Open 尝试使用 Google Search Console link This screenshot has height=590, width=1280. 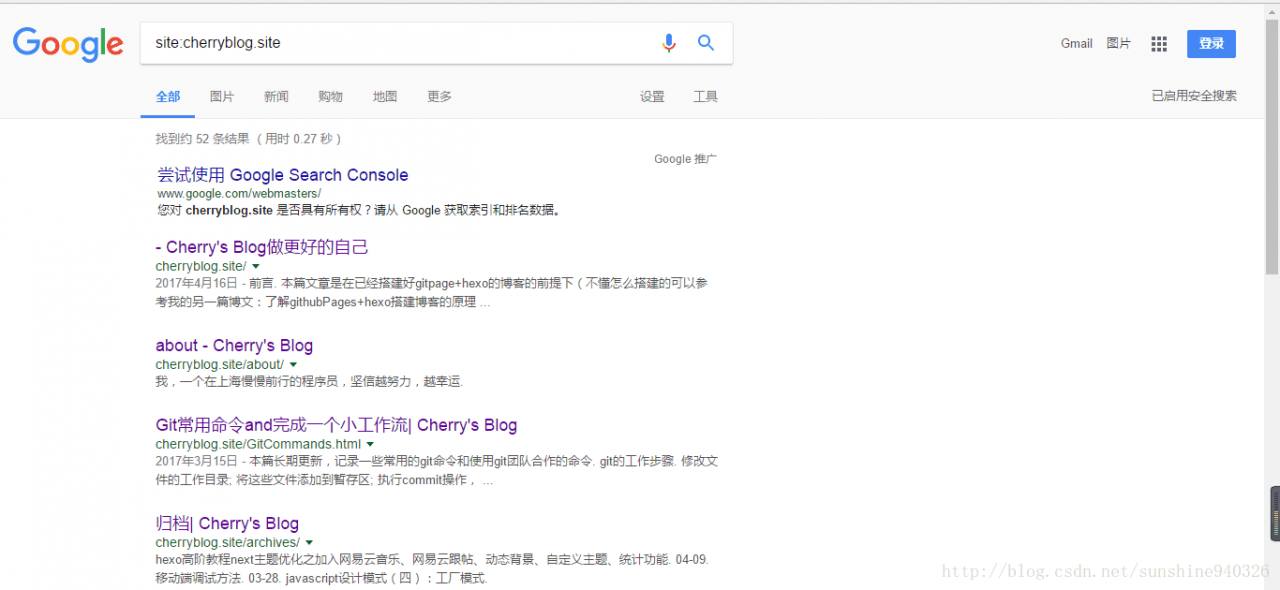point(283,175)
